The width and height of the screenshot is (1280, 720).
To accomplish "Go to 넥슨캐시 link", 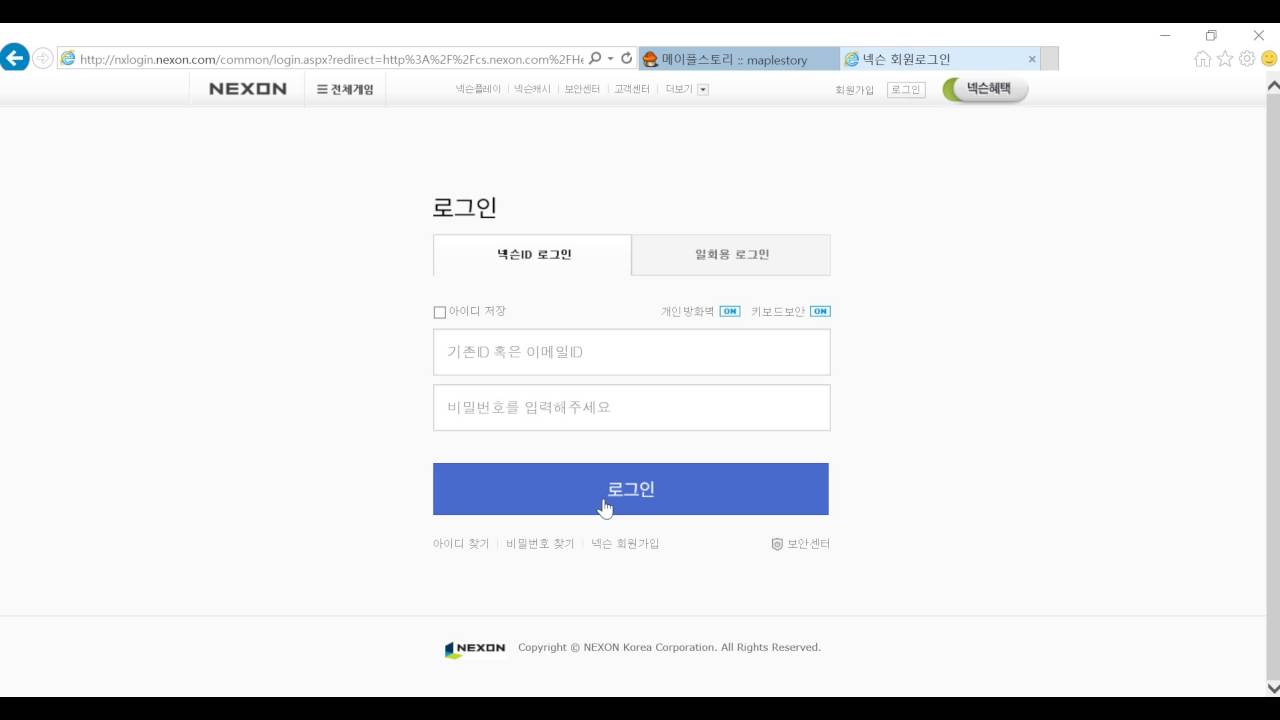I will tap(532, 89).
